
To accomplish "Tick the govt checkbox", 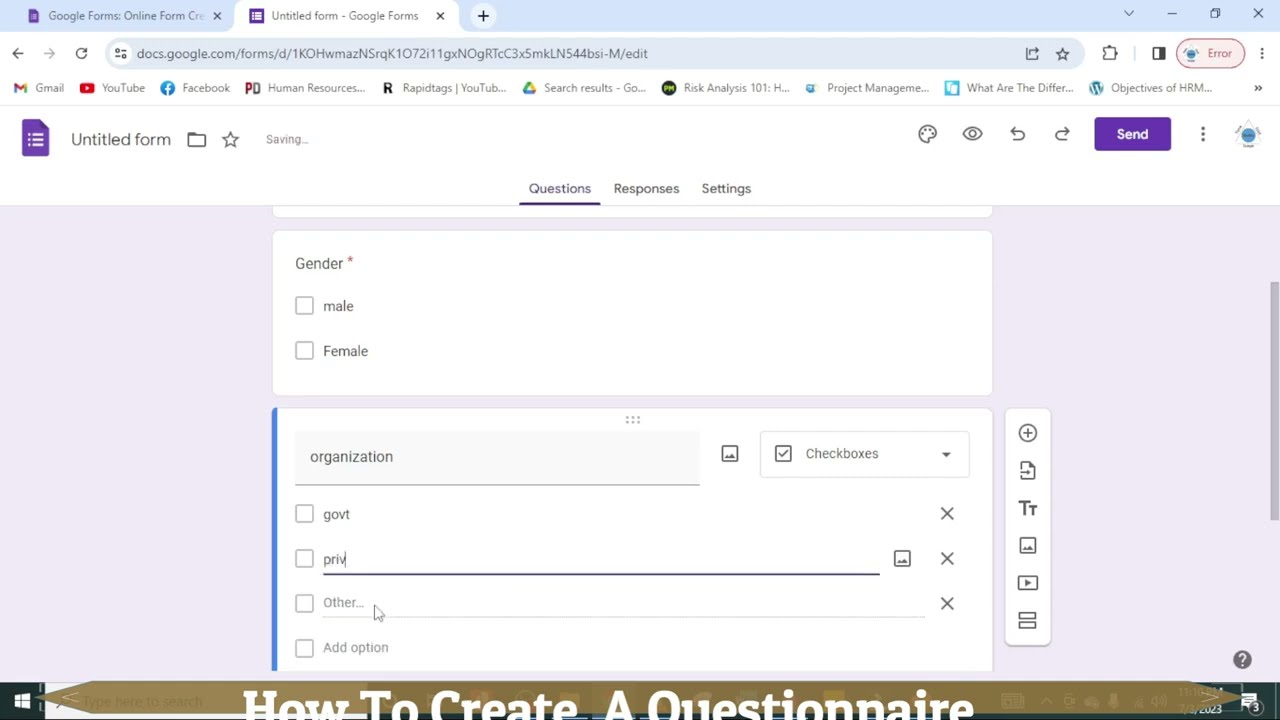I will pyautogui.click(x=304, y=514).
